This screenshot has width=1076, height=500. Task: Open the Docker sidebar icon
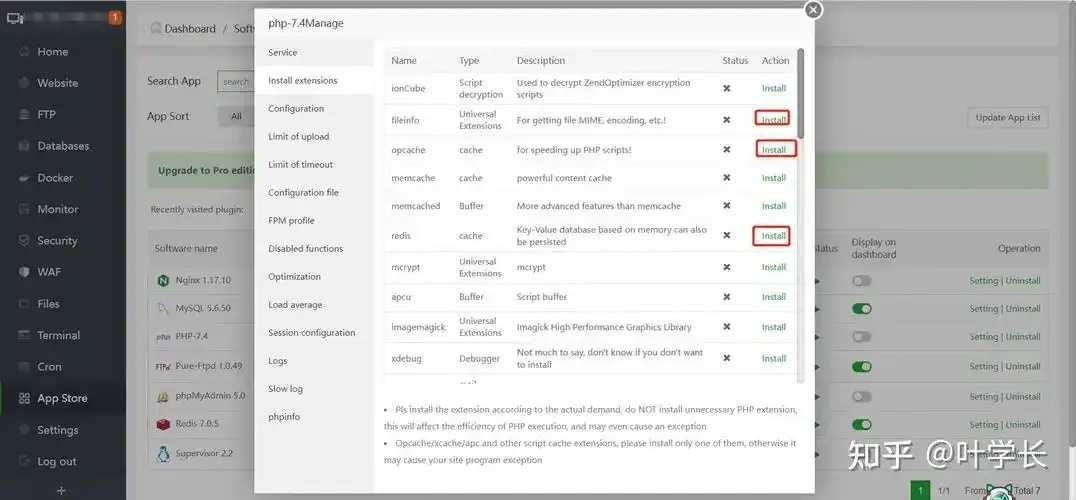(24, 178)
